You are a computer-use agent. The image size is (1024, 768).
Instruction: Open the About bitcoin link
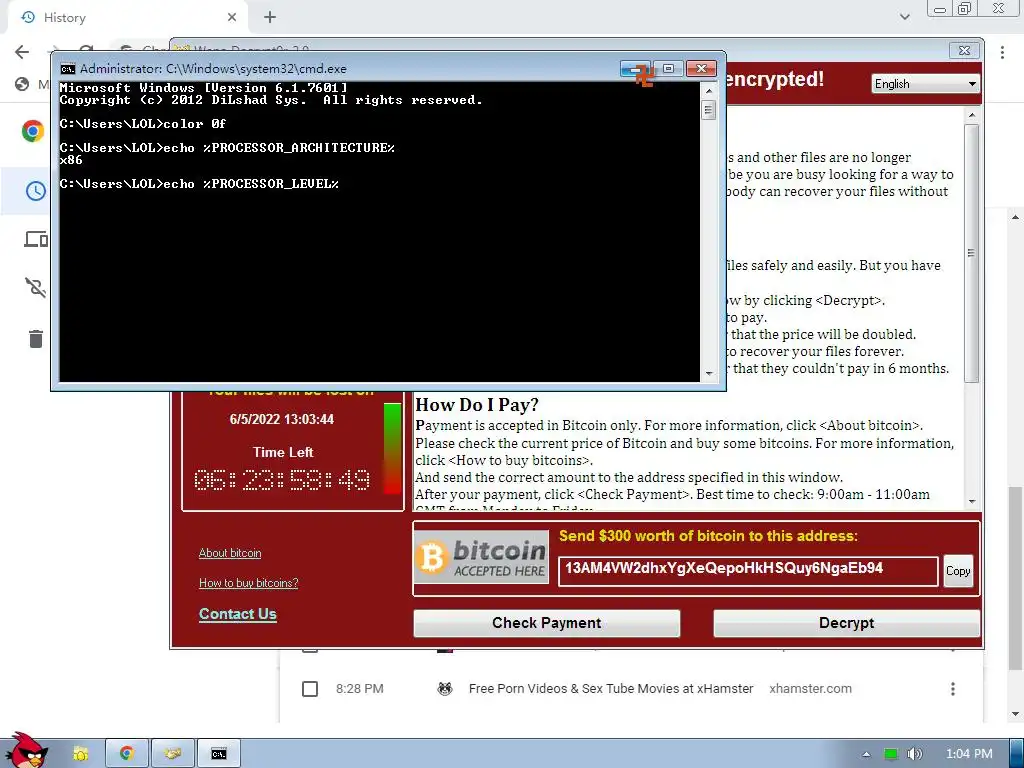point(230,553)
